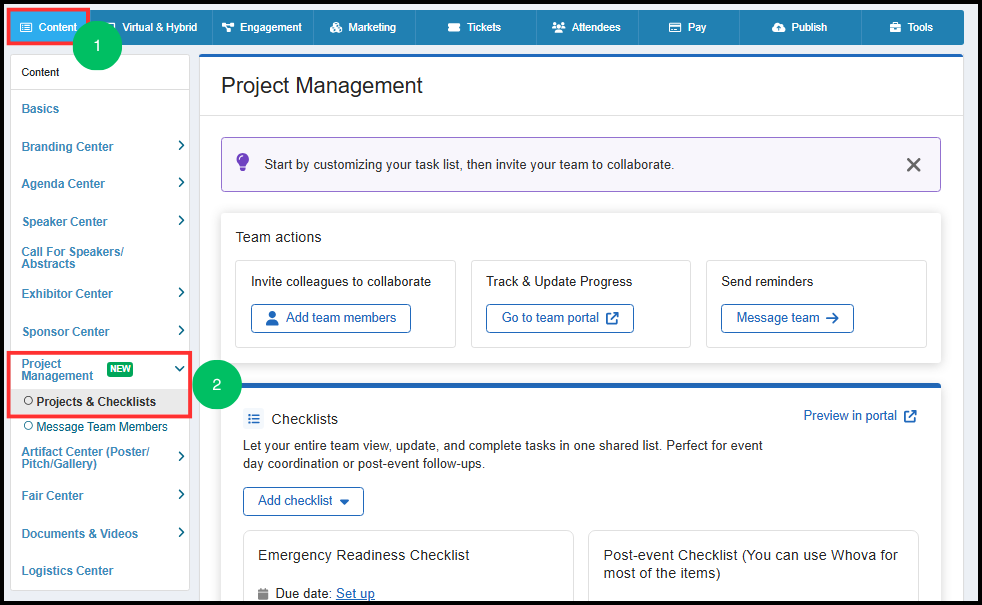Click the purple lightbulb tip icon
The height and width of the screenshot is (605, 982).
tap(243, 162)
